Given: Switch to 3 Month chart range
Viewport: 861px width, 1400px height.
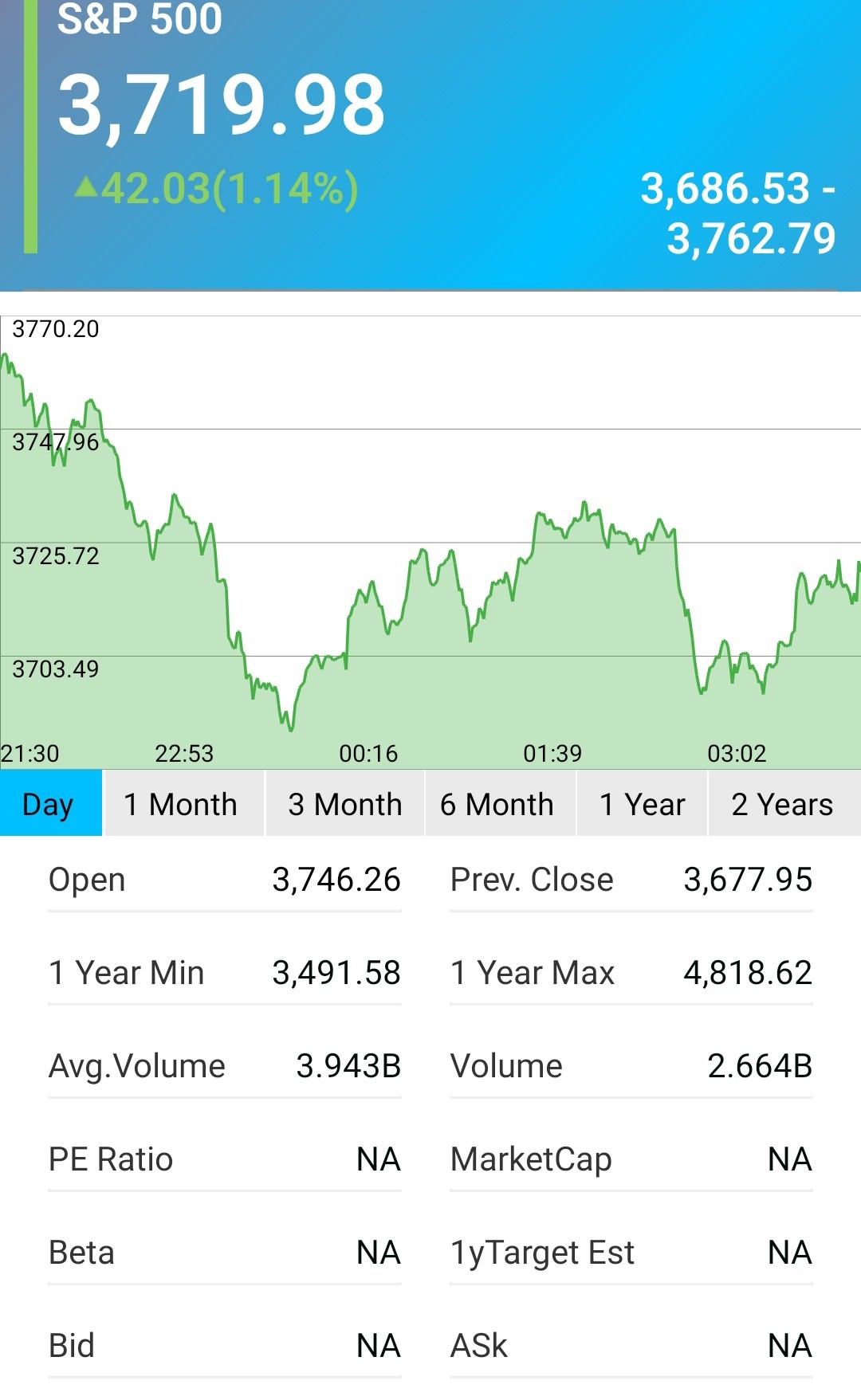Looking at the screenshot, I should point(345,803).
